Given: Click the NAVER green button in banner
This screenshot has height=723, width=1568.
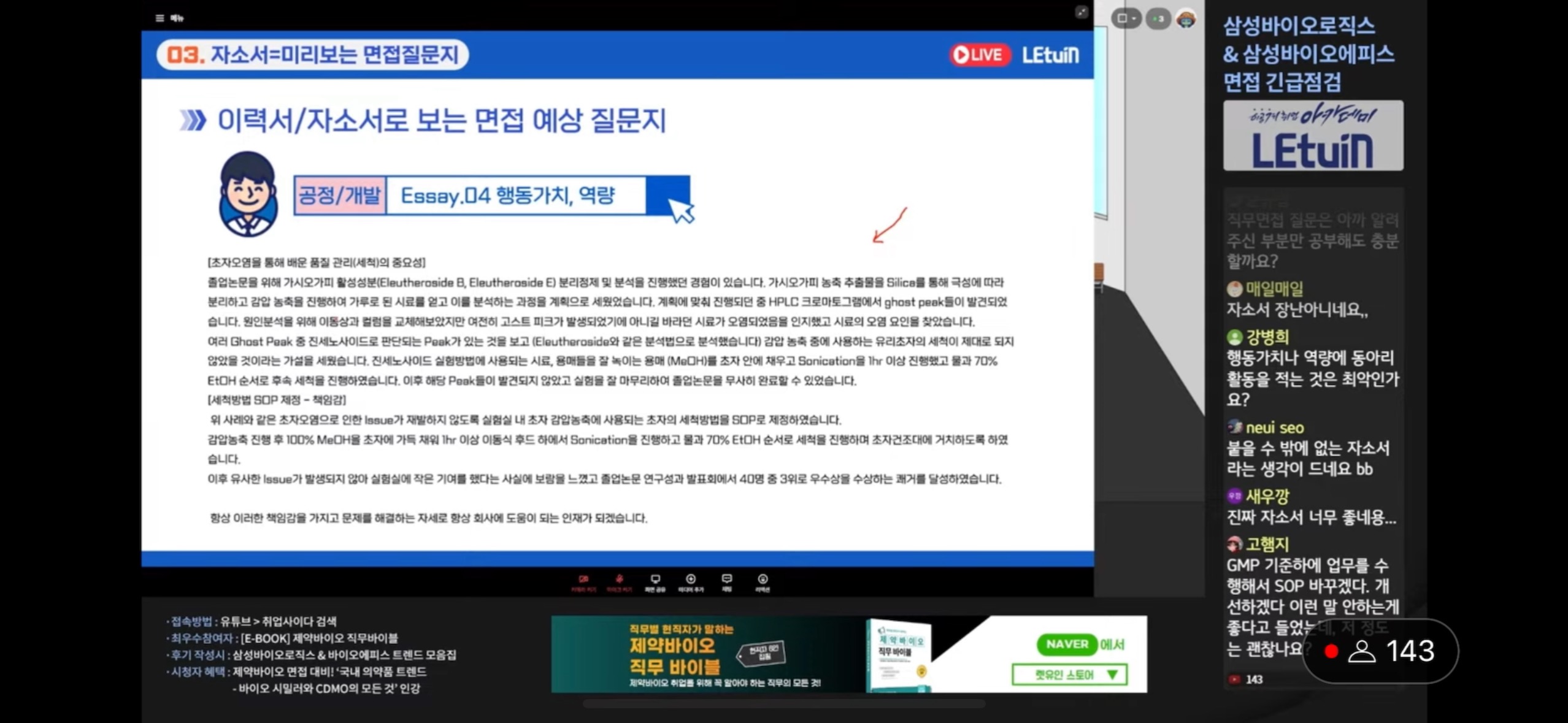Looking at the screenshot, I should (1067, 644).
